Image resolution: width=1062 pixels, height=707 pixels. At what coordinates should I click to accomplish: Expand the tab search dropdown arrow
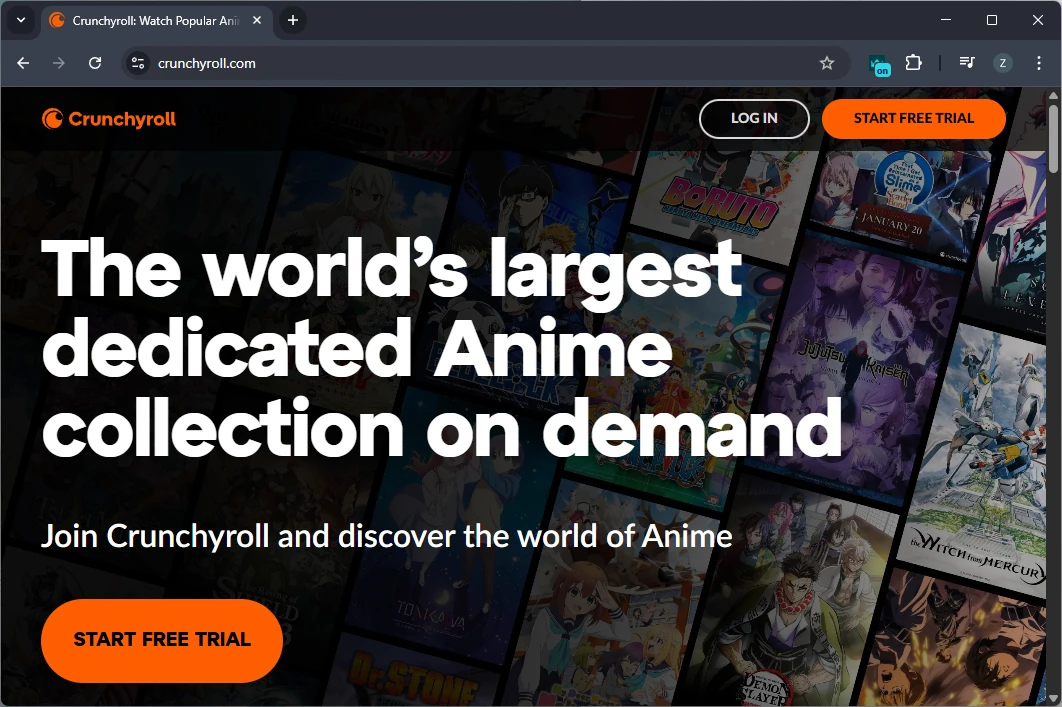tap(20, 20)
